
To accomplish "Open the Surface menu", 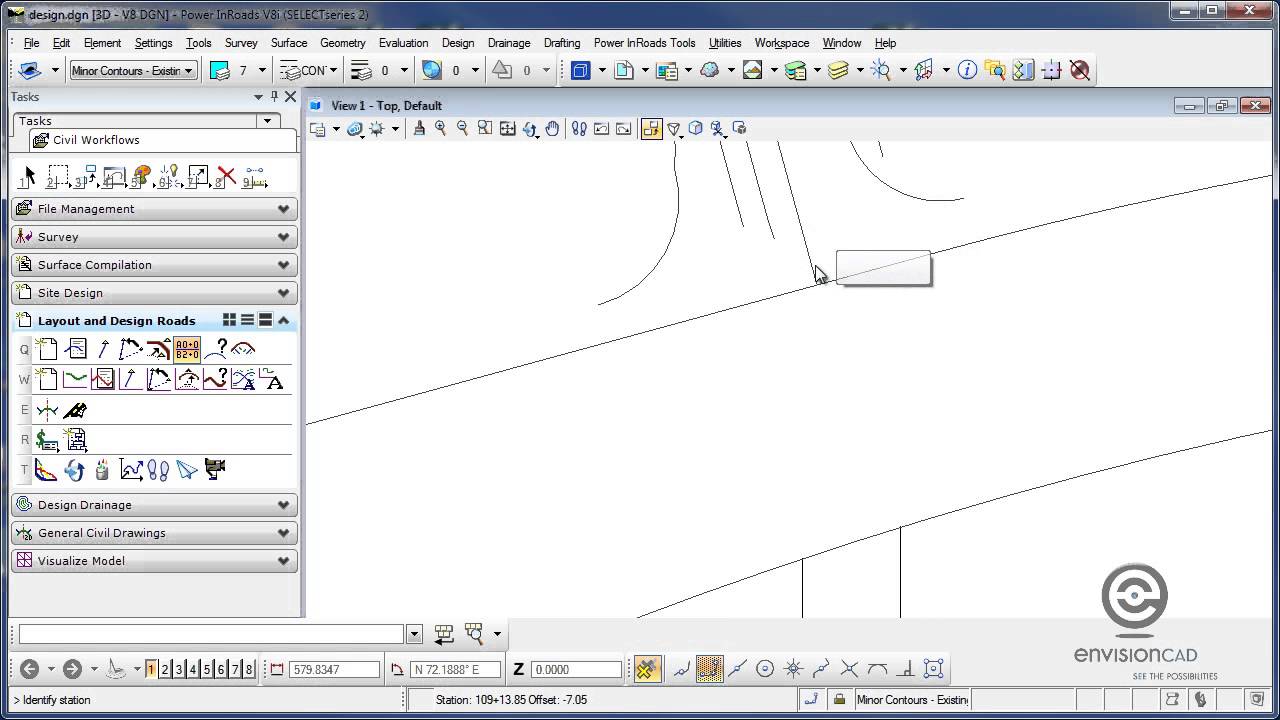I will [289, 43].
